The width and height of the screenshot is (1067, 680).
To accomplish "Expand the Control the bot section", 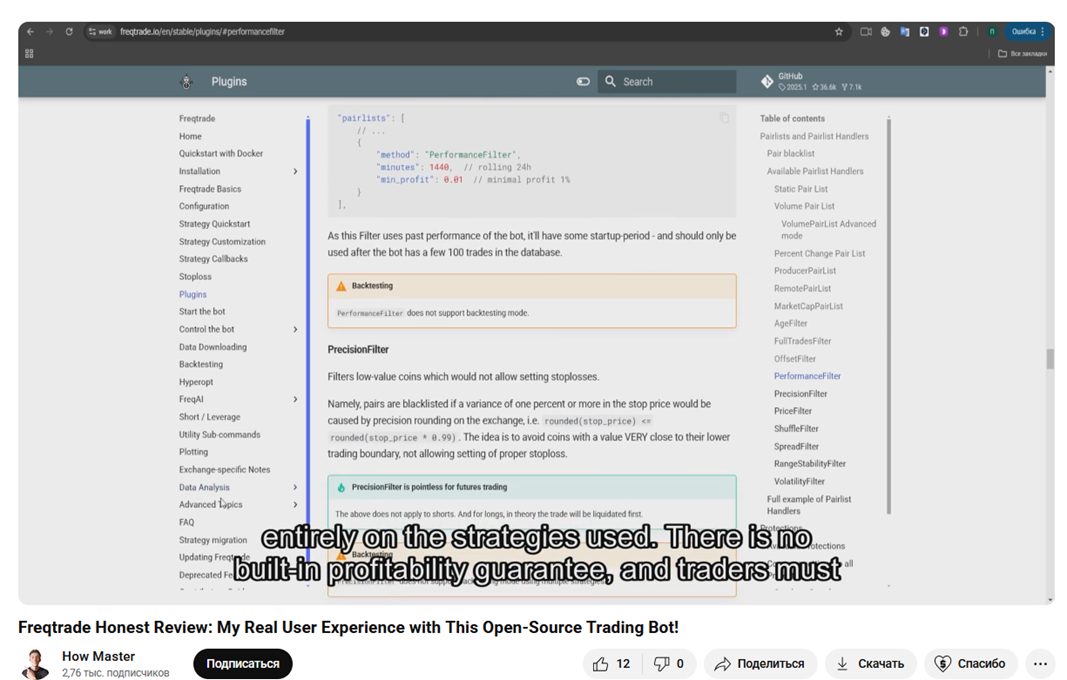I will (x=295, y=329).
